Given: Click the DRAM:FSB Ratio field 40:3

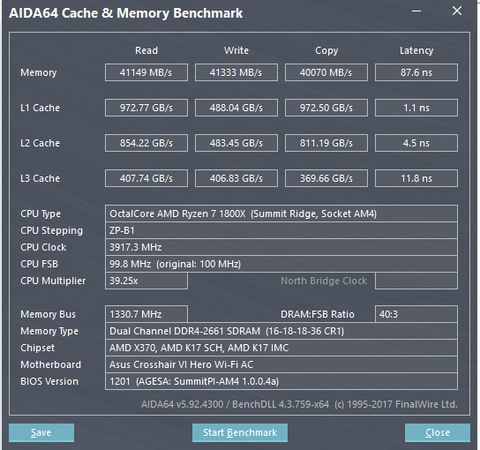Looking at the screenshot, I should pyautogui.click(x=416, y=314).
